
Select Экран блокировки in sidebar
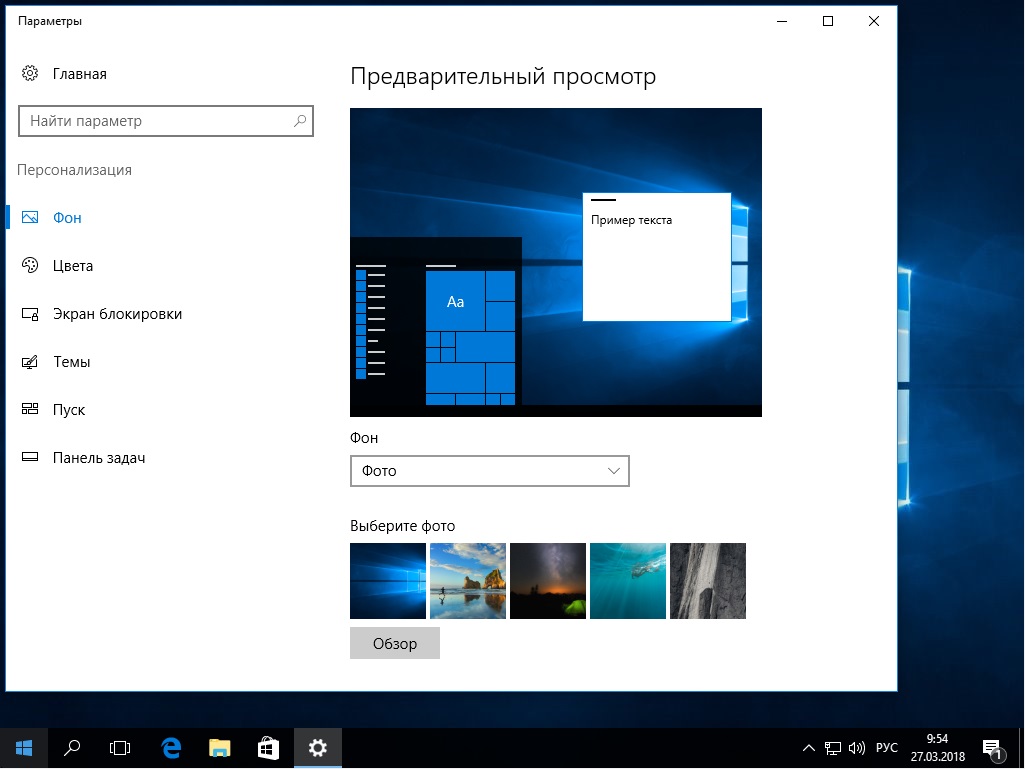[116, 314]
